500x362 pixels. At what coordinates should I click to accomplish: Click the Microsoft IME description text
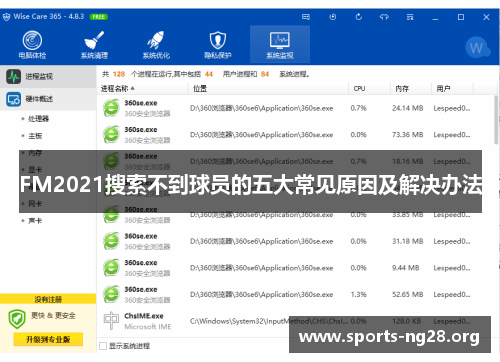148,327
